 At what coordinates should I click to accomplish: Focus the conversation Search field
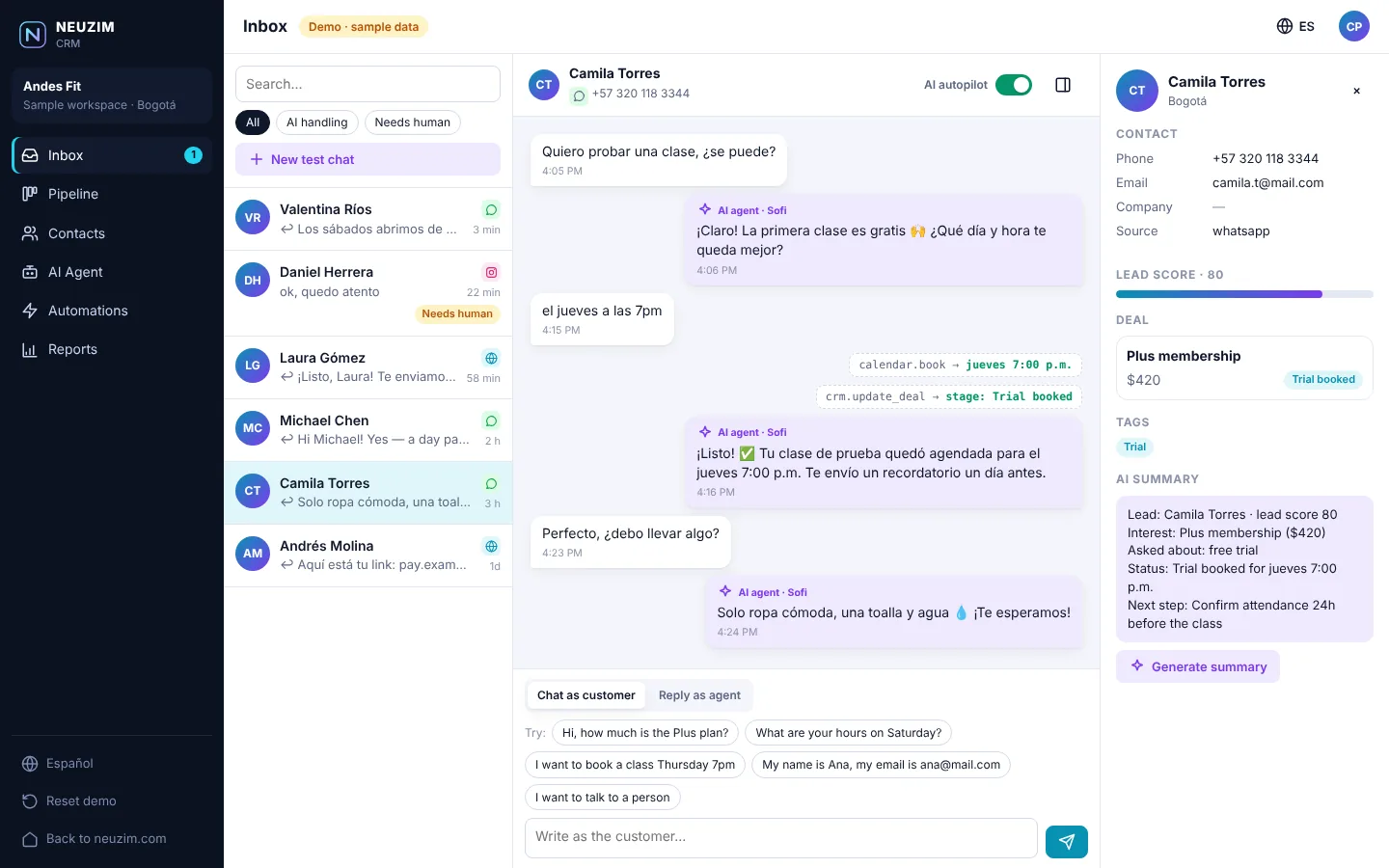368,84
